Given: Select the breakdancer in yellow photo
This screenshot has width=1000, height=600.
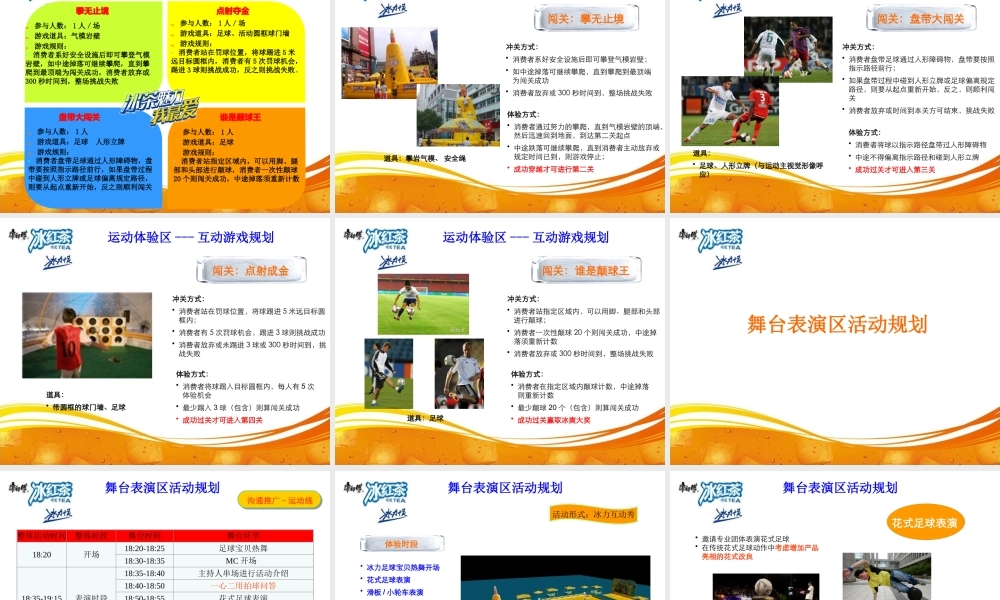Looking at the screenshot, I should (x=886, y=576).
